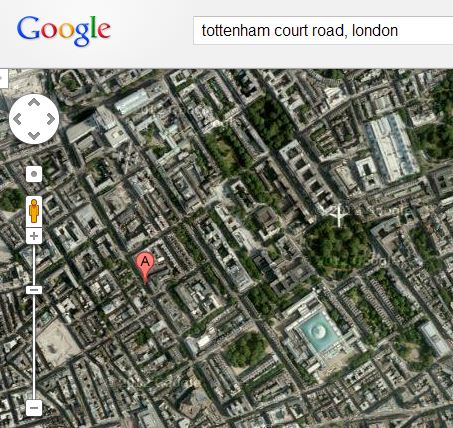Viewport: 453px width, 428px height.
Task: Click the British Museum glass dome roof
Action: [x=318, y=331]
